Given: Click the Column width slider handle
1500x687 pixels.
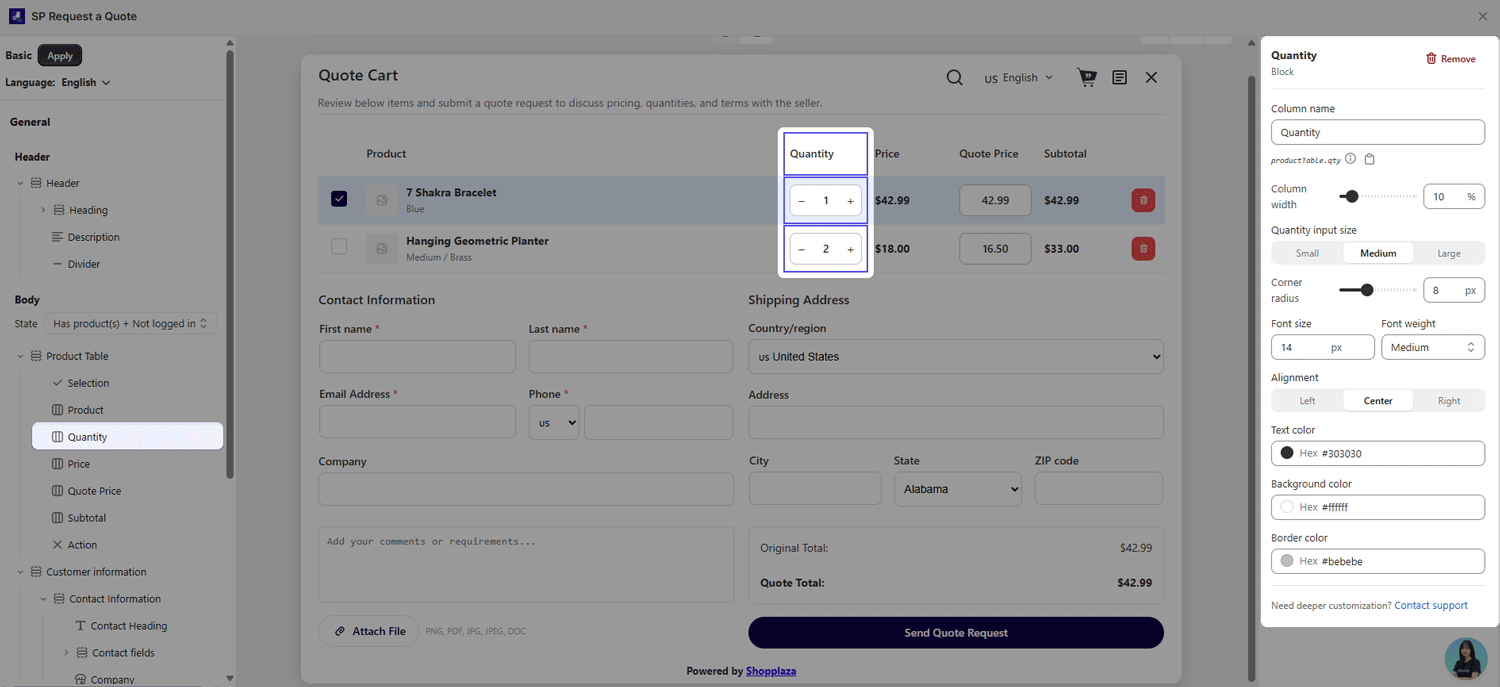Looking at the screenshot, I should tap(1352, 196).
